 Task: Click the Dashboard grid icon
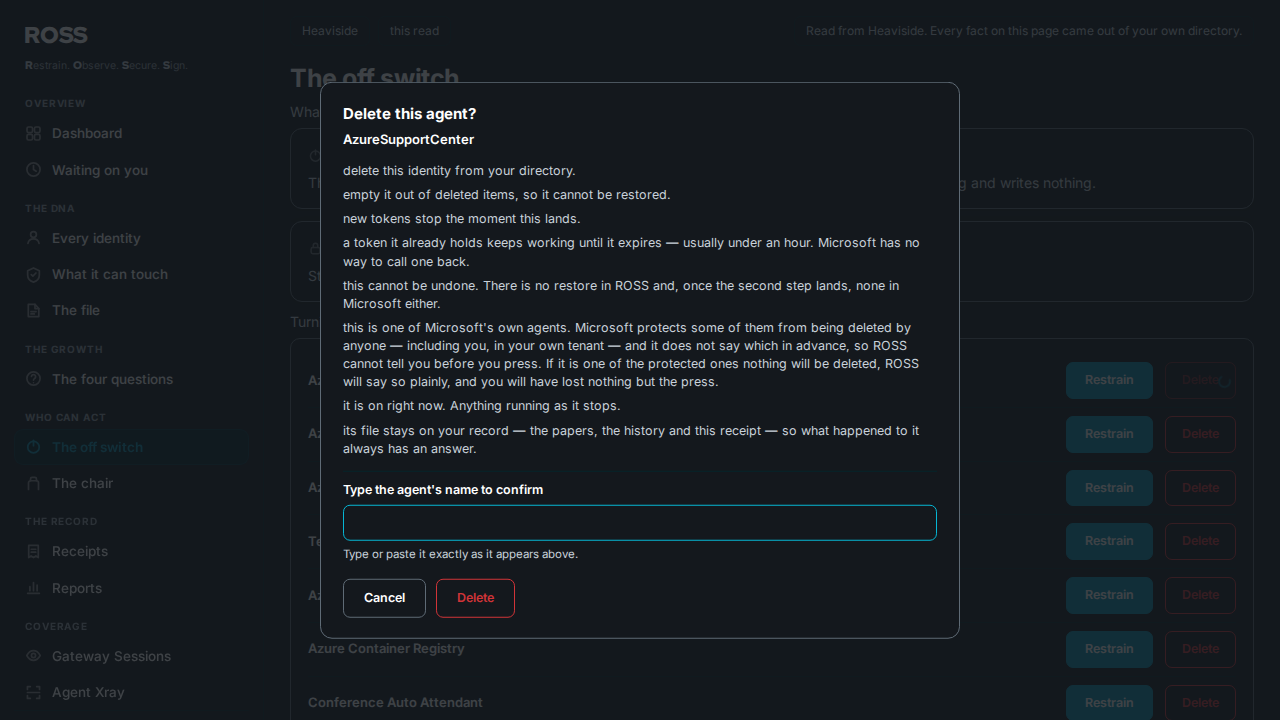pyautogui.click(x=33, y=133)
